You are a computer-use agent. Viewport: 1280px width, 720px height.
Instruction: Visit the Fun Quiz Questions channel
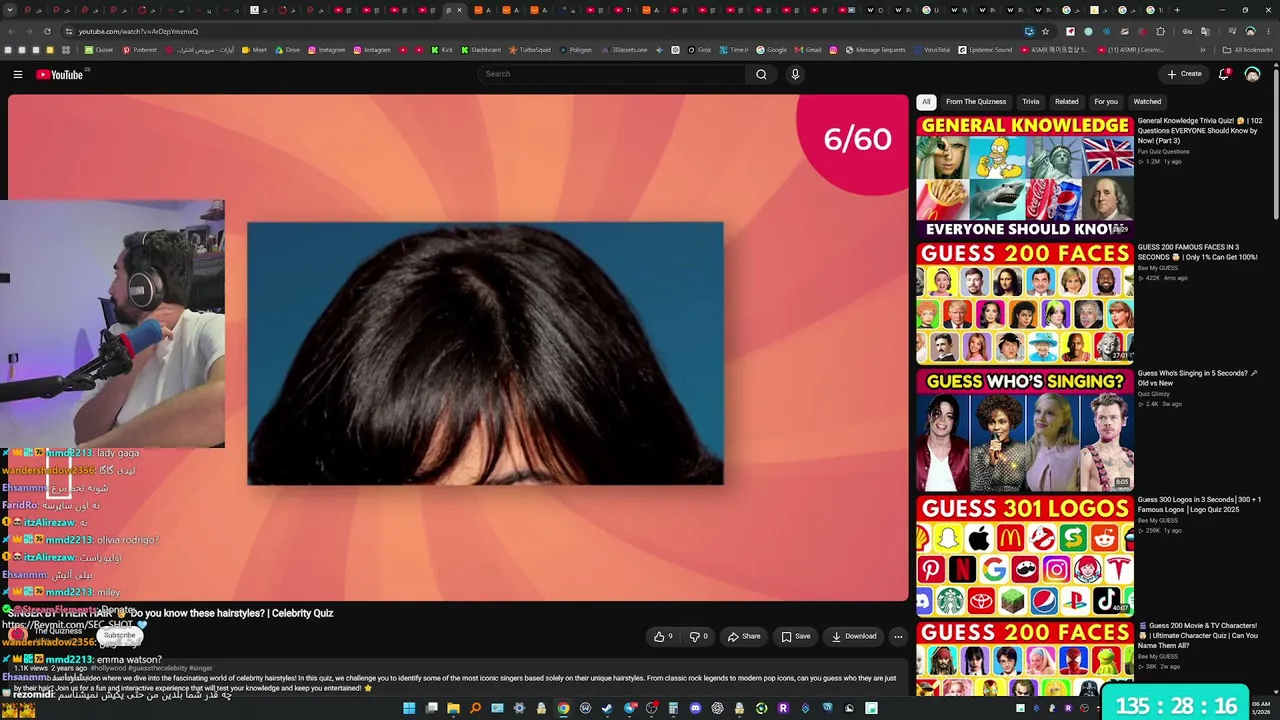[x=1164, y=152]
